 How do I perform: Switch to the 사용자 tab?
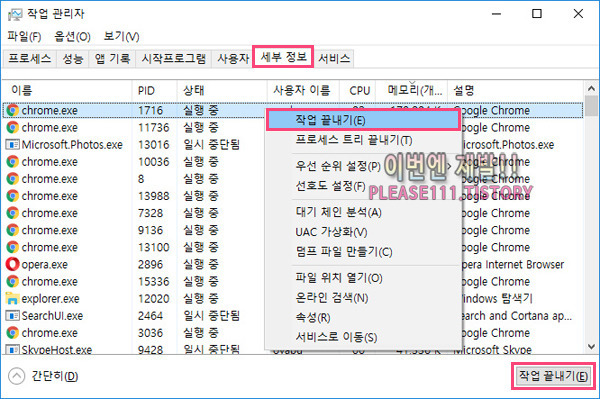coord(233,59)
